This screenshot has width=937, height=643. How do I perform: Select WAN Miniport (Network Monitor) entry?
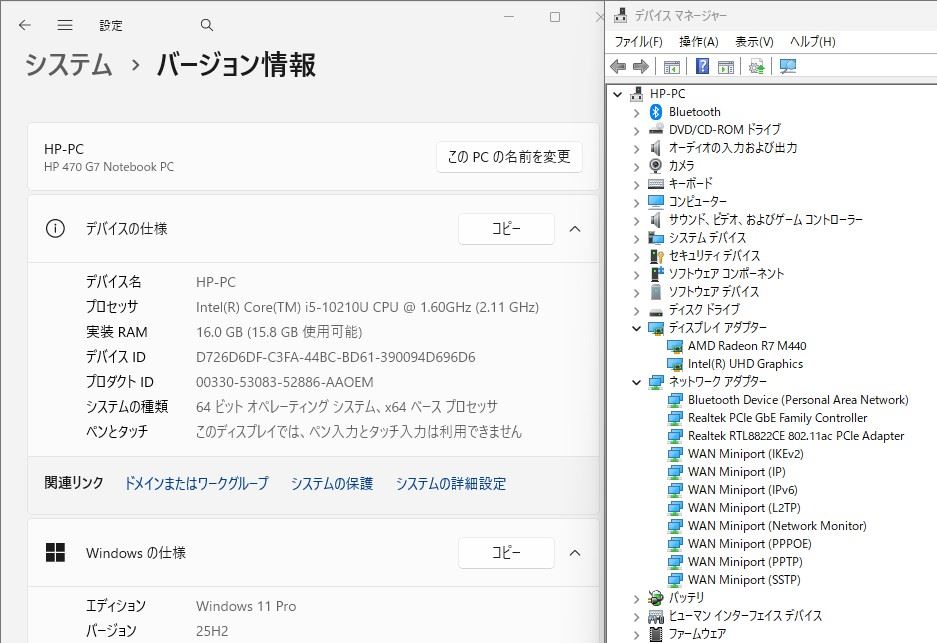pyautogui.click(x=777, y=525)
